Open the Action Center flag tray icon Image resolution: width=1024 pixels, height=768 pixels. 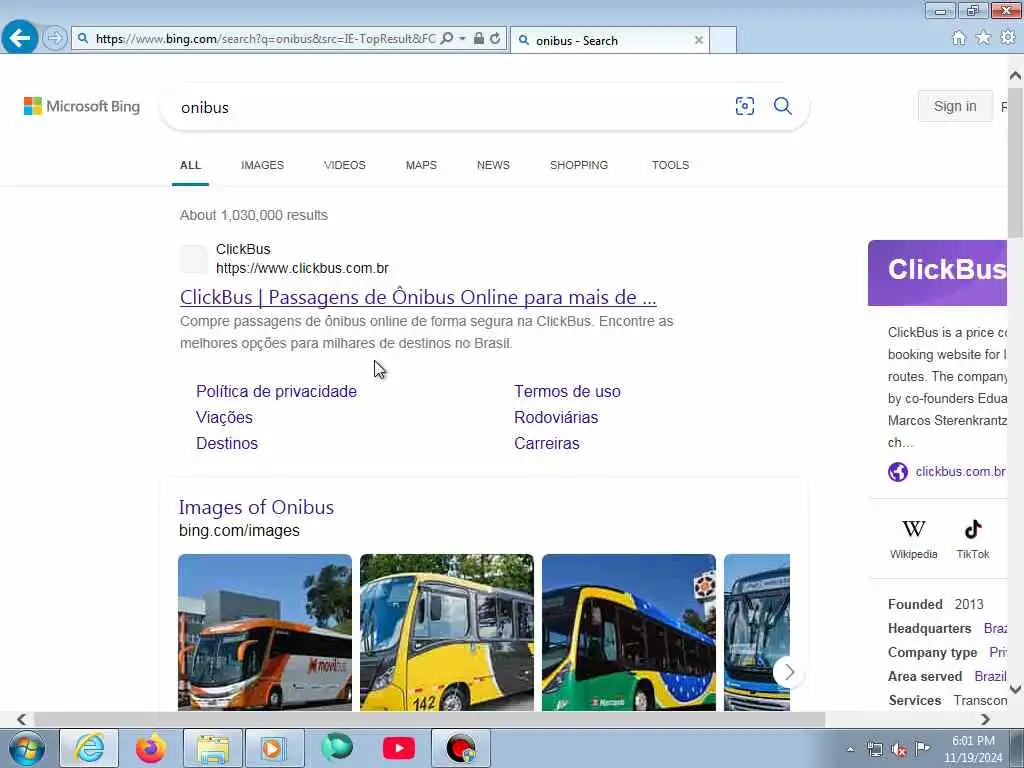click(x=922, y=749)
